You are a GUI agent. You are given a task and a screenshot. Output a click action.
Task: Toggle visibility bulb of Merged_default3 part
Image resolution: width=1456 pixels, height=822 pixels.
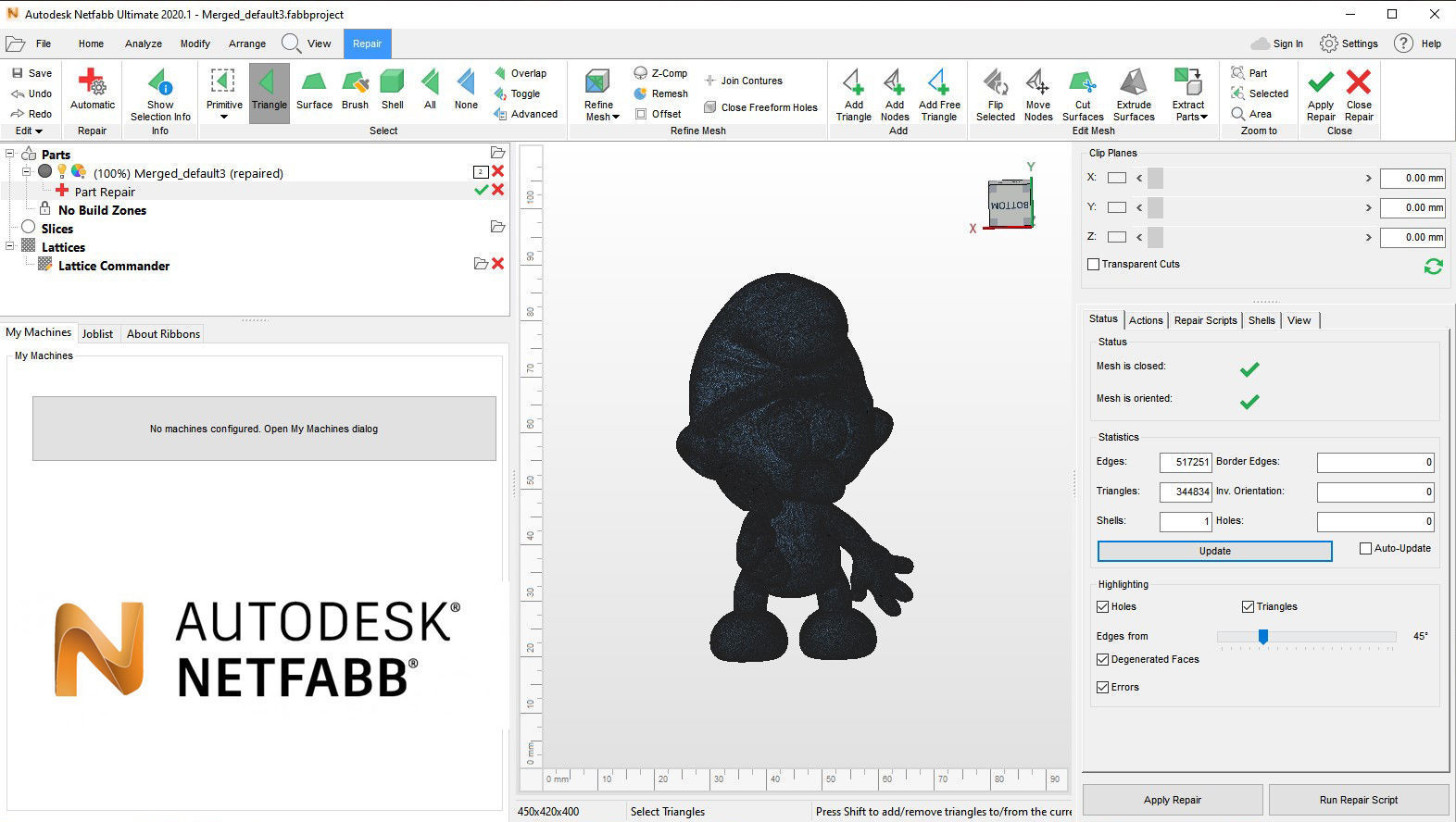coord(62,171)
